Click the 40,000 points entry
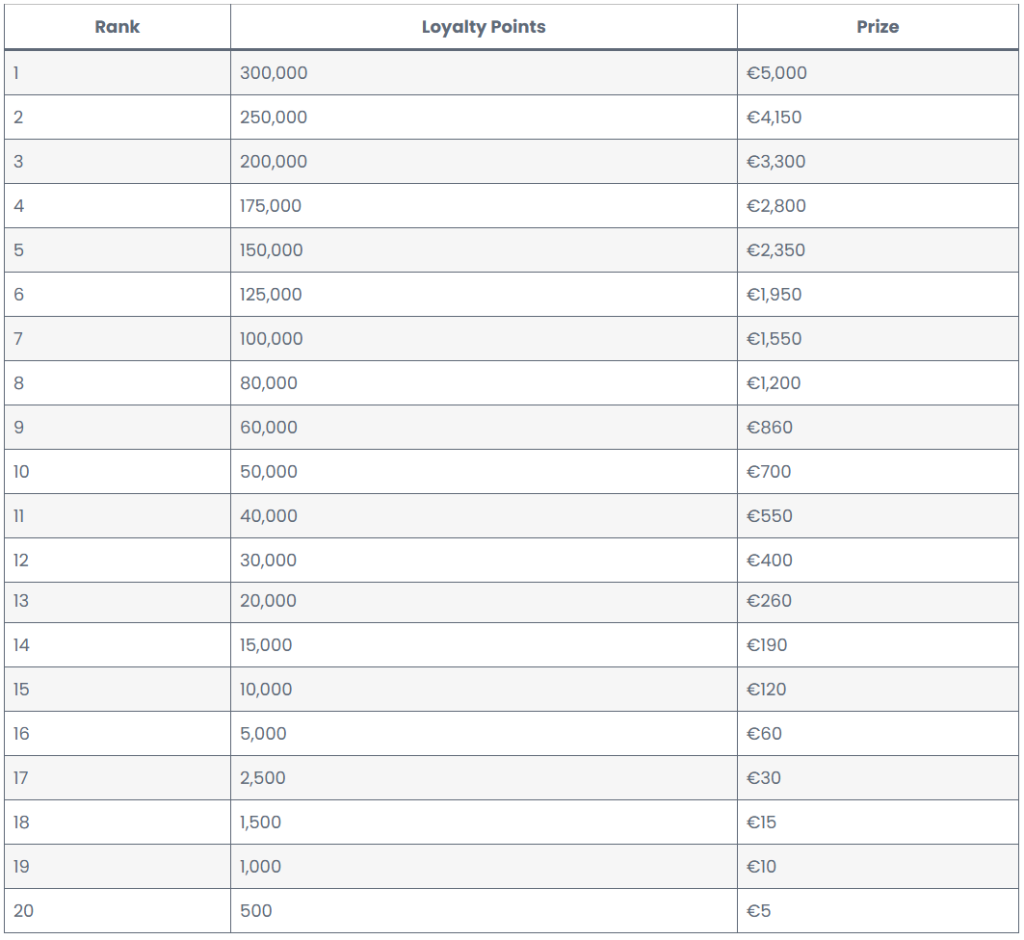This screenshot has height=940, width=1024. tap(268, 516)
